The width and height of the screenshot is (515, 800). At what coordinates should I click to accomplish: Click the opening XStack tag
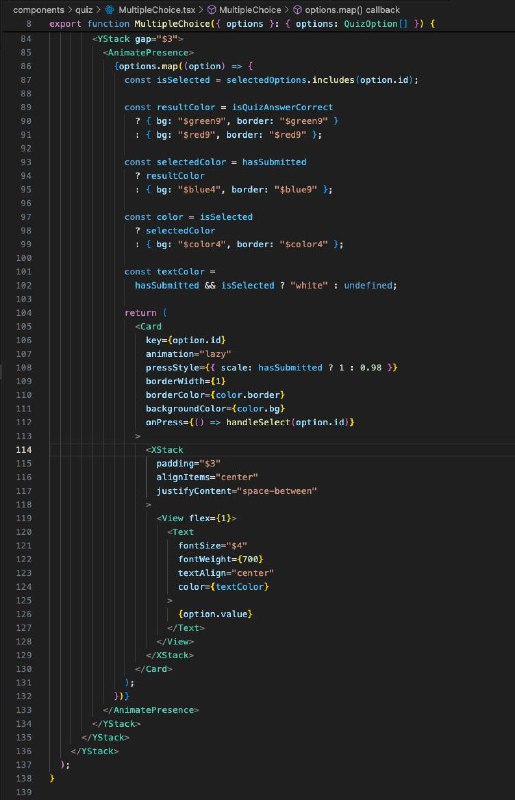(x=164, y=449)
